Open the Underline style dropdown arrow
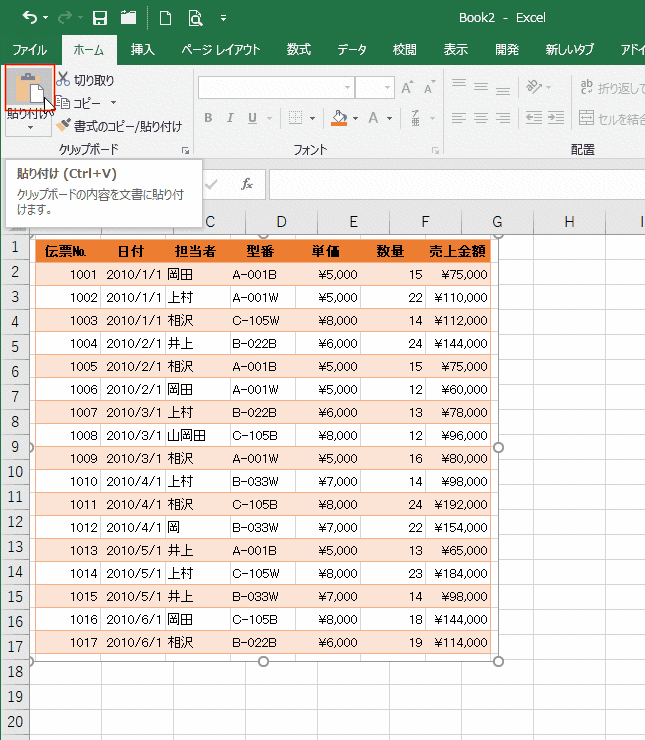The width and height of the screenshot is (645, 740). coord(269,118)
